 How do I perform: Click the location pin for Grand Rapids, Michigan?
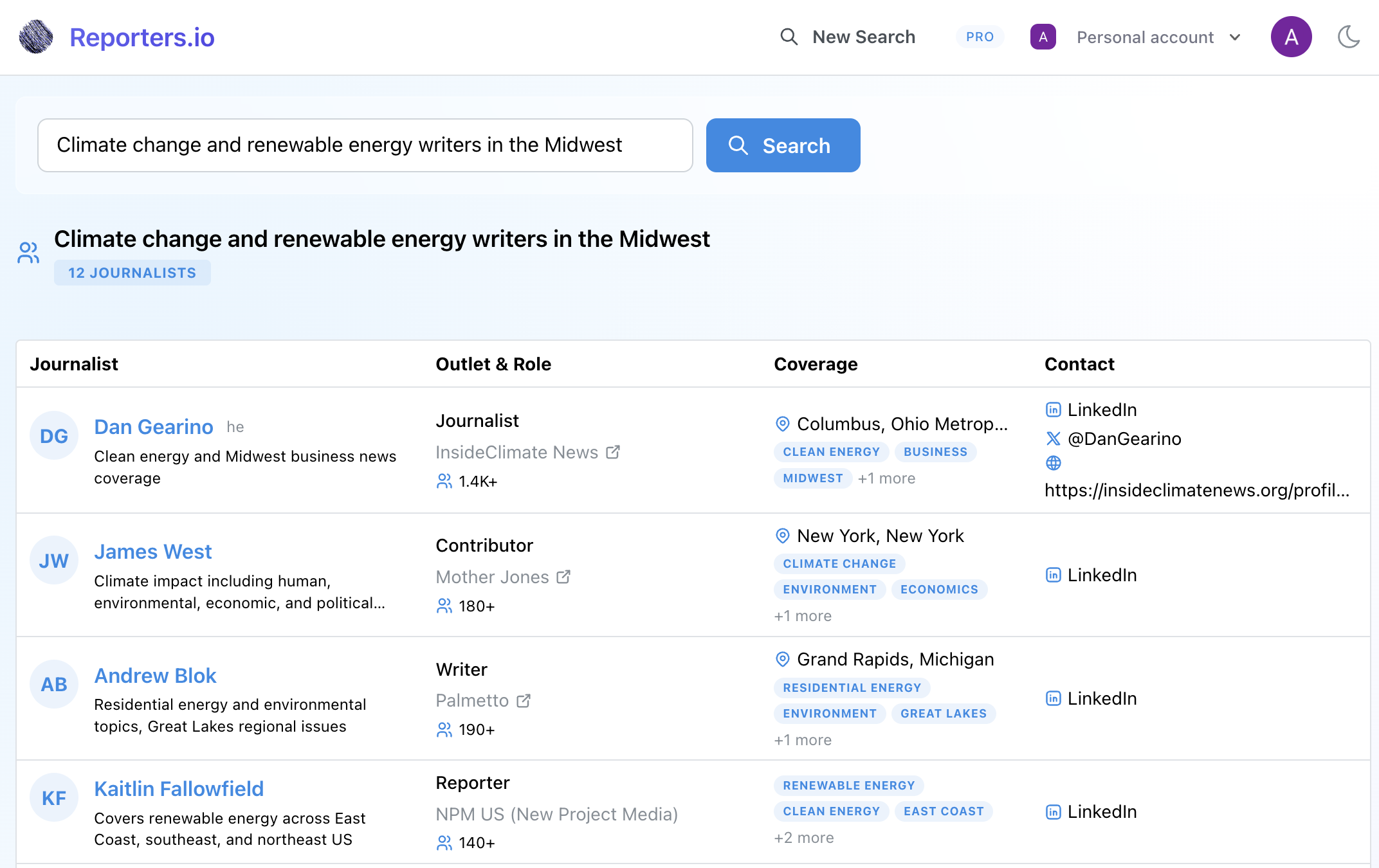pyautogui.click(x=782, y=659)
